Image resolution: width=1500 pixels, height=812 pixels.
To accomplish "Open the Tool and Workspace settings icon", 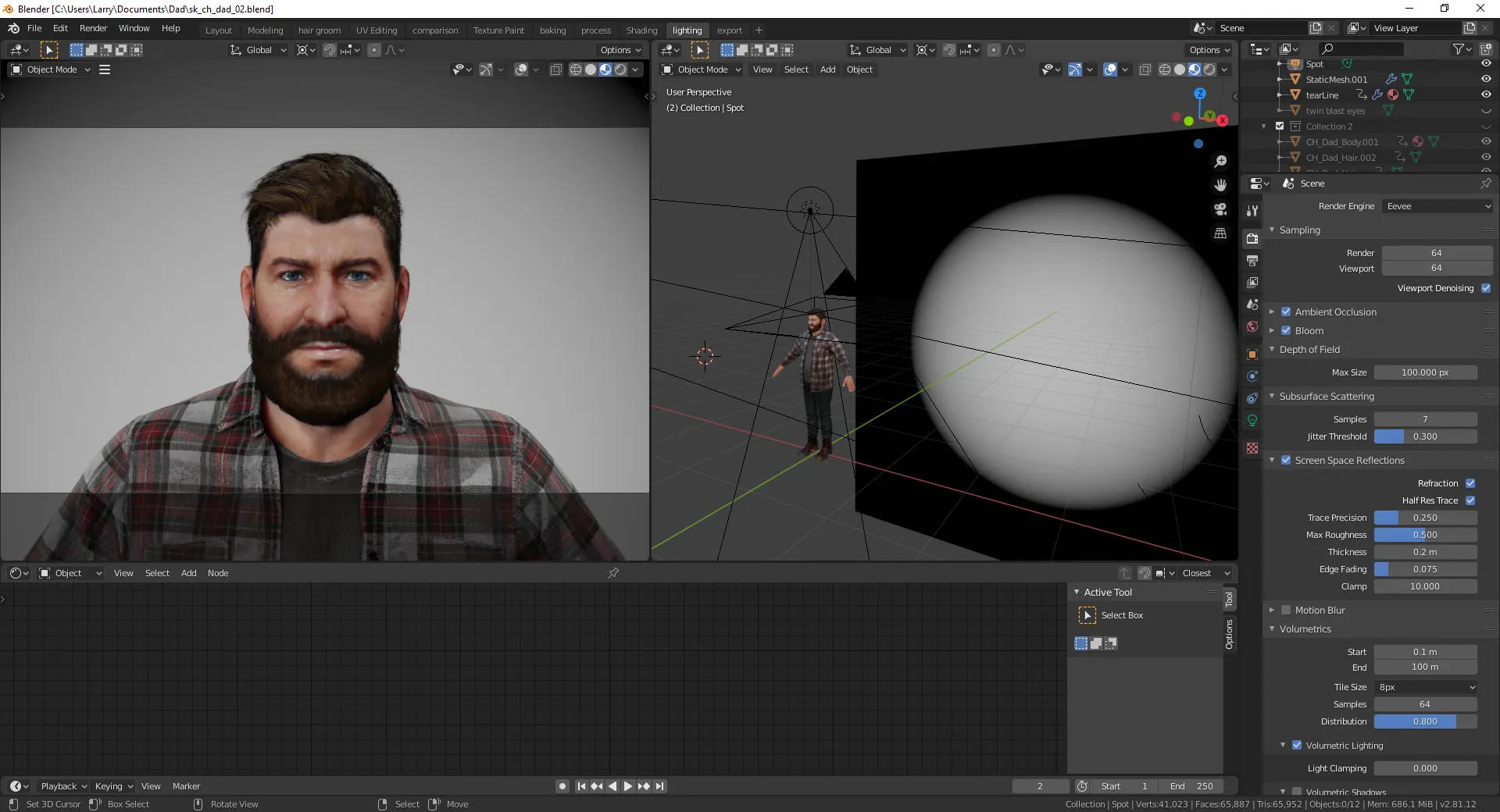I will click(x=1252, y=211).
